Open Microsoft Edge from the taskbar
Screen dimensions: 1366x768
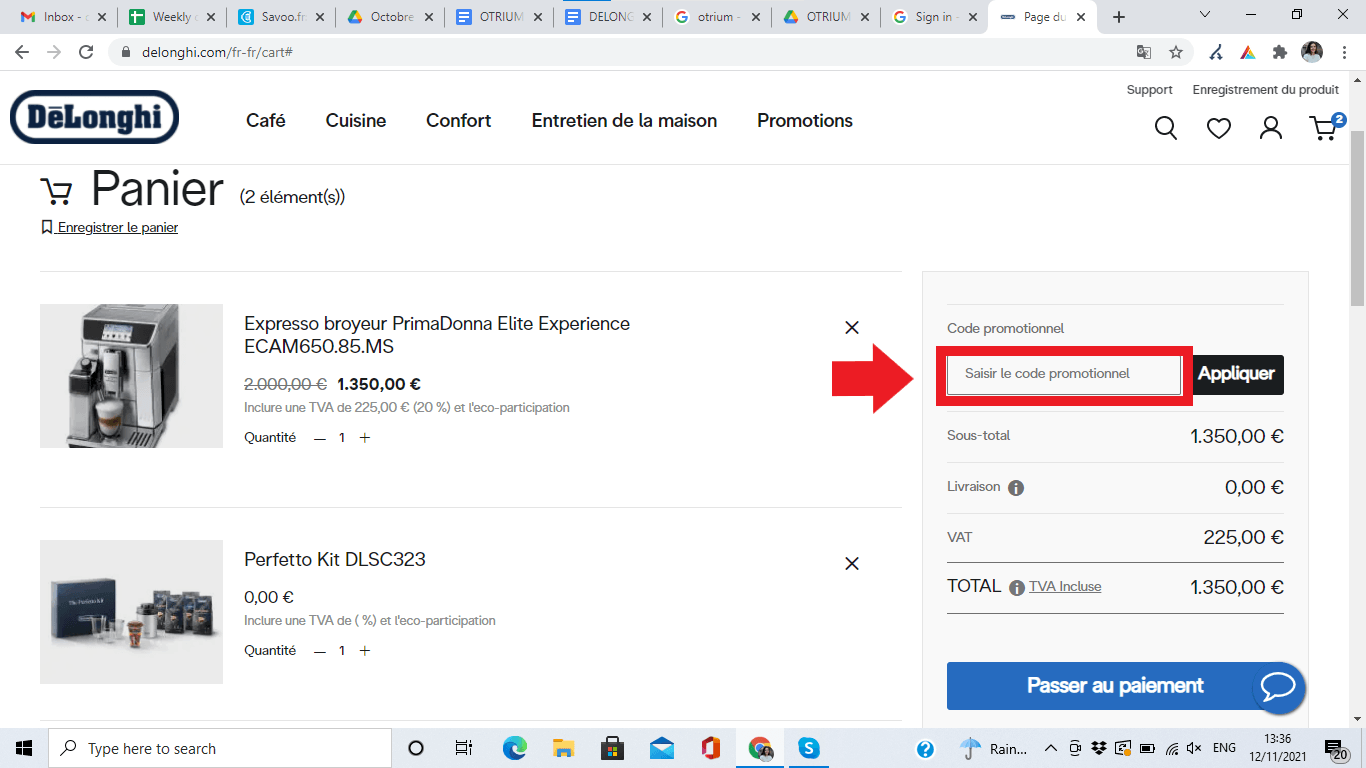click(514, 748)
